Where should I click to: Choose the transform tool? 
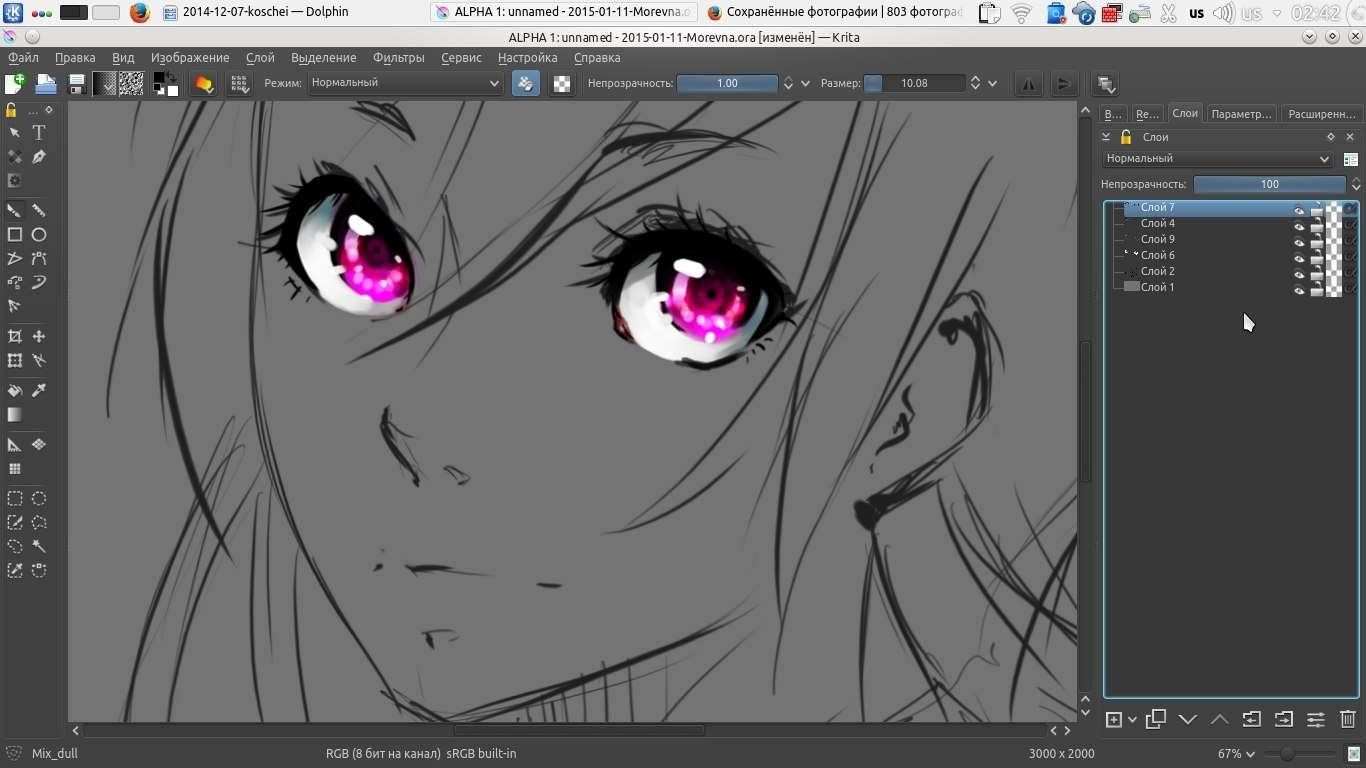click(x=14, y=361)
